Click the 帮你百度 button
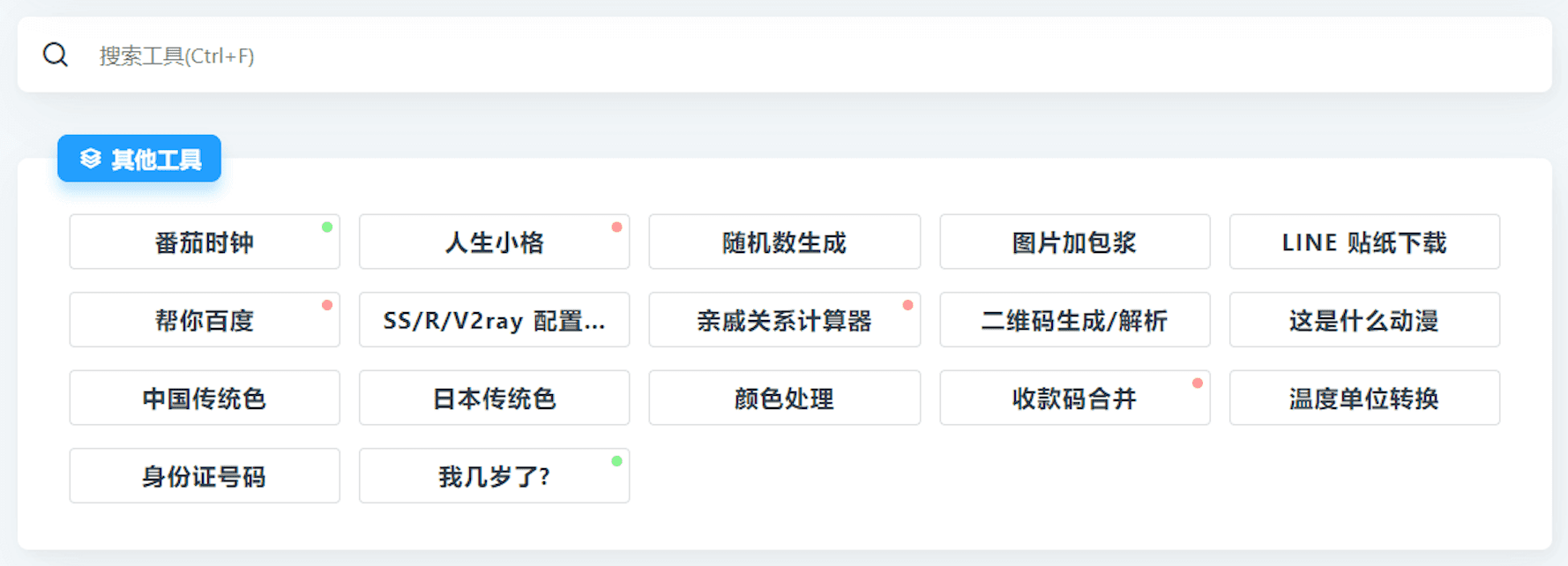Image resolution: width=1568 pixels, height=566 pixels. pos(205,320)
